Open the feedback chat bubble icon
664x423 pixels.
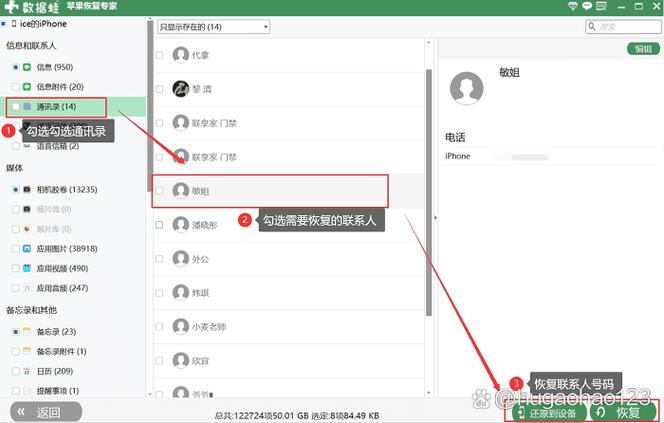coord(587,6)
